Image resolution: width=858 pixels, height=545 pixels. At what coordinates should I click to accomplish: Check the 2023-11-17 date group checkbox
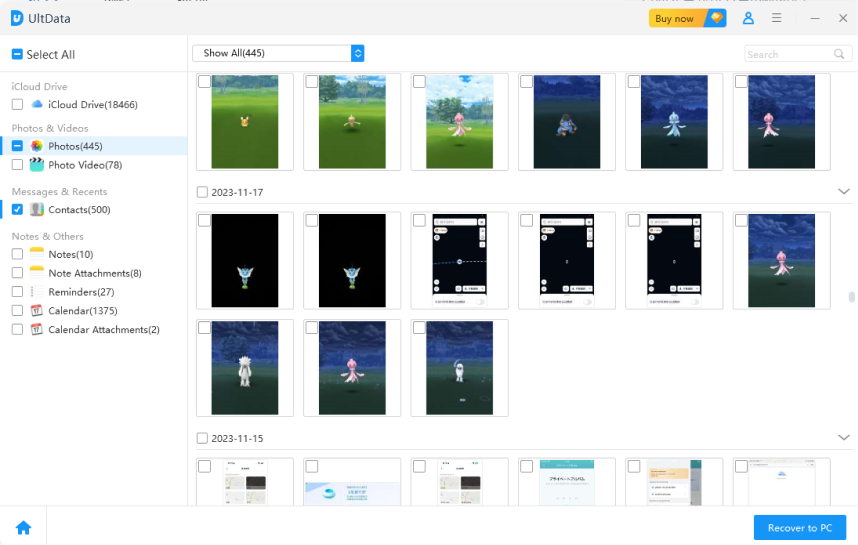[x=203, y=192]
